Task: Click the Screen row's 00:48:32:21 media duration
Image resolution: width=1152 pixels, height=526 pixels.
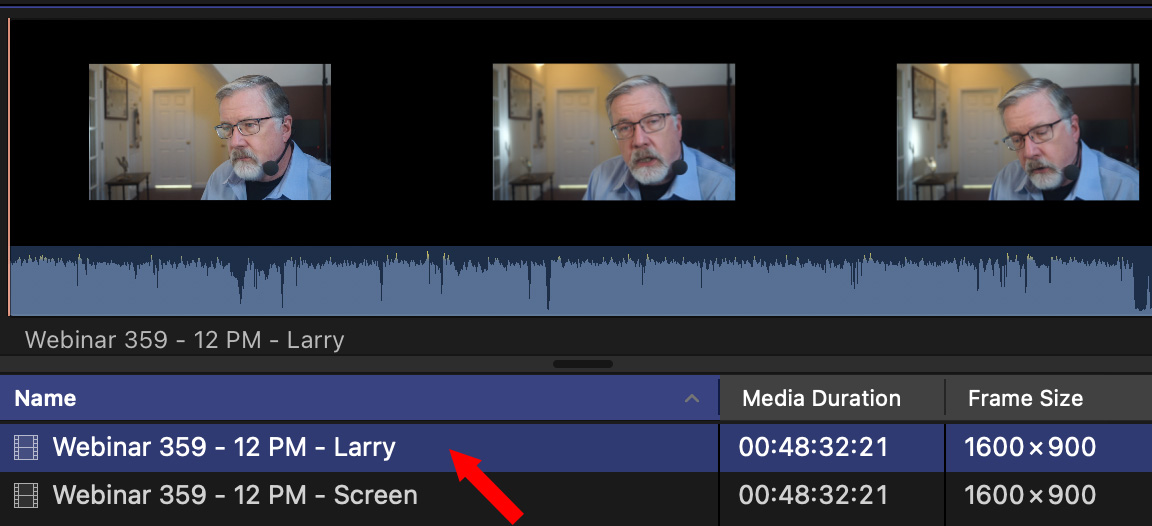Action: pos(814,494)
